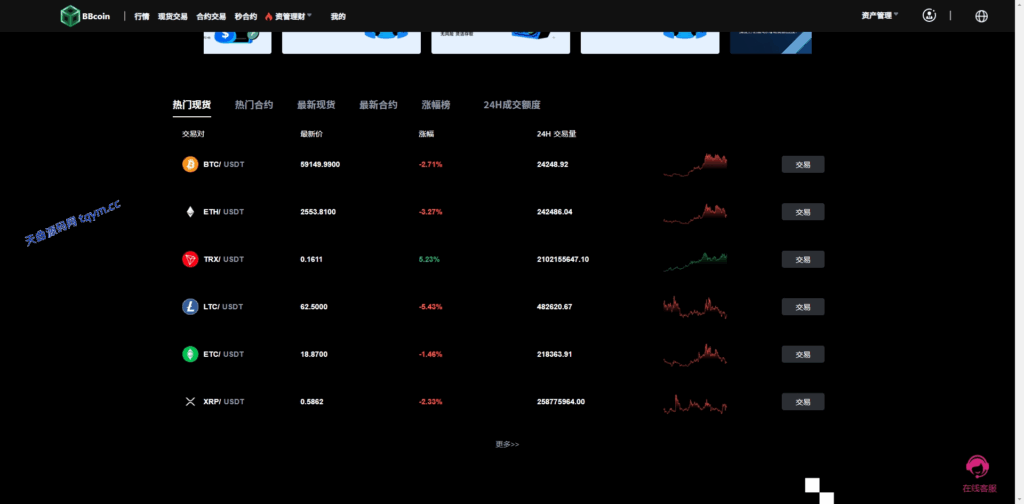
Task: Switch to the 最新合约 tab
Action: (378, 104)
